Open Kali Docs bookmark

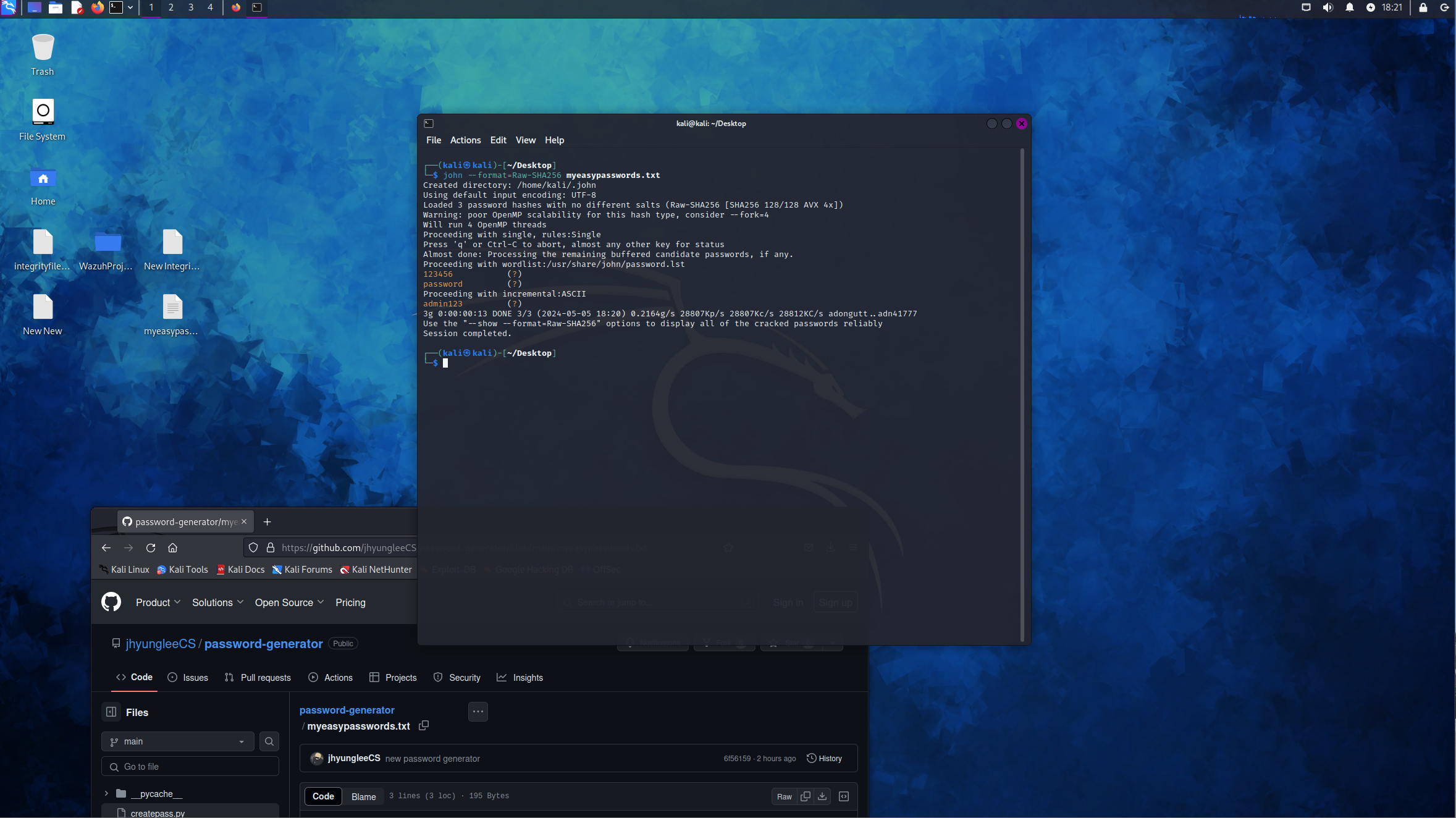241,570
